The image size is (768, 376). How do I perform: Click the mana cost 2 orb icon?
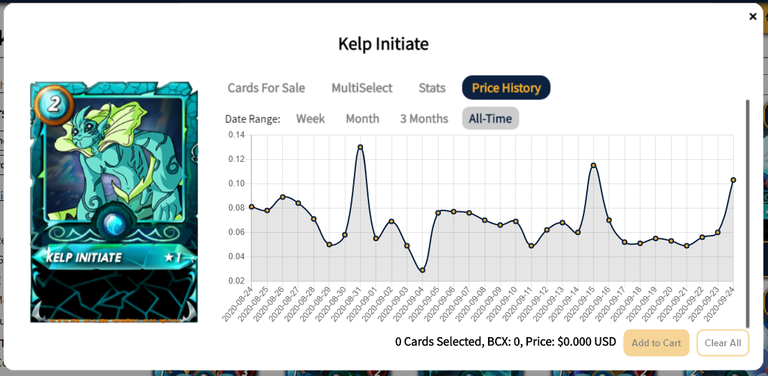[x=54, y=104]
